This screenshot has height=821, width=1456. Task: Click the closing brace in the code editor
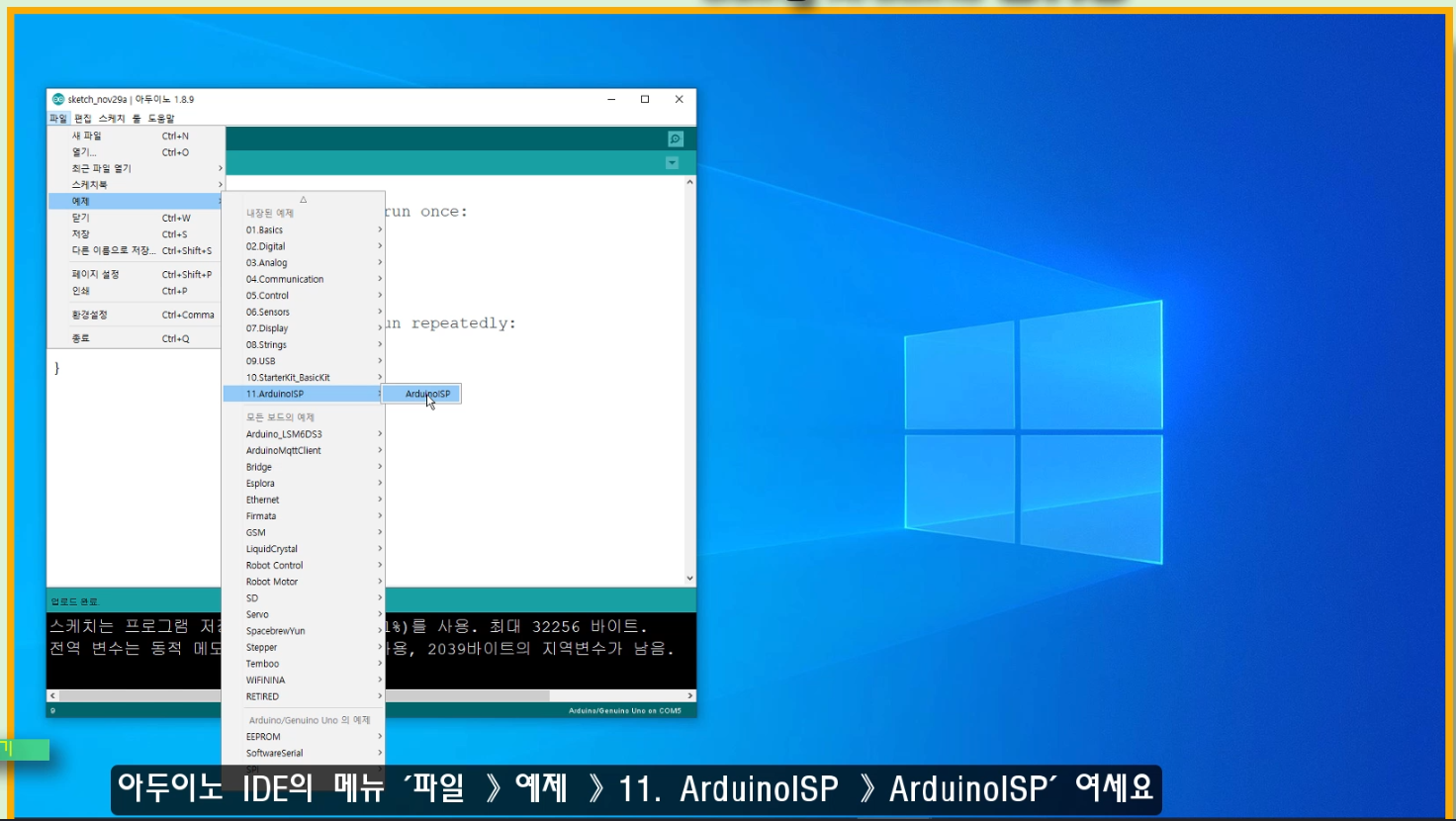56,368
